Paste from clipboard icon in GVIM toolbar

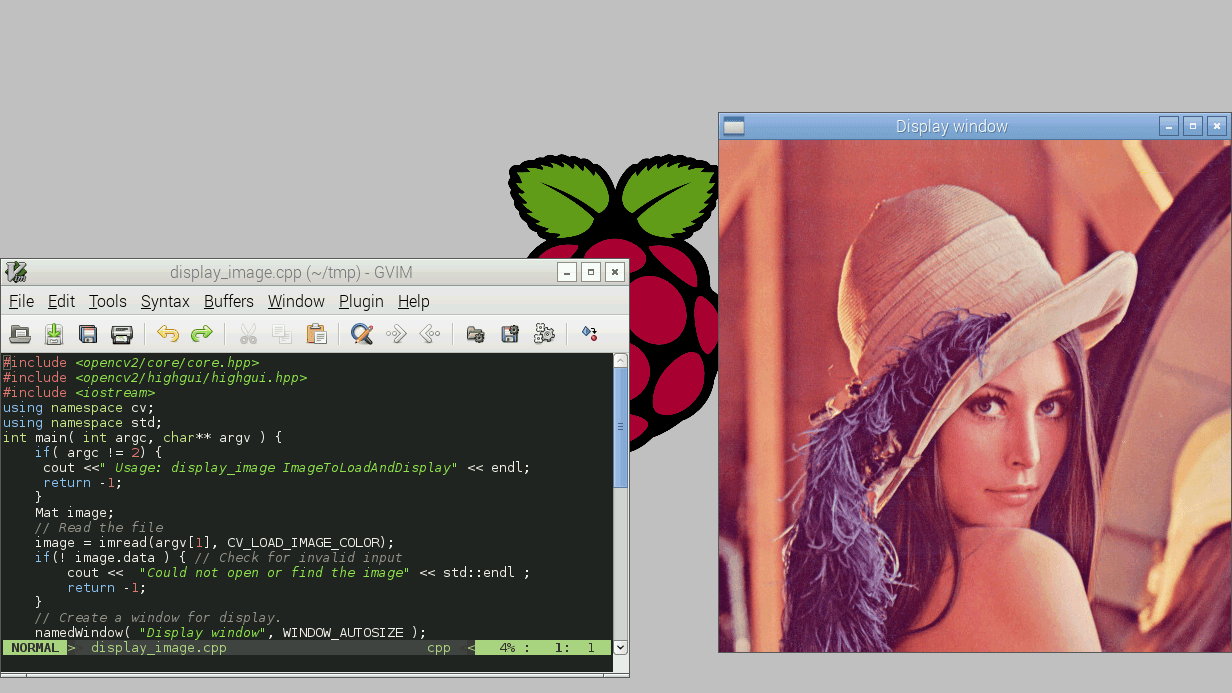point(316,334)
